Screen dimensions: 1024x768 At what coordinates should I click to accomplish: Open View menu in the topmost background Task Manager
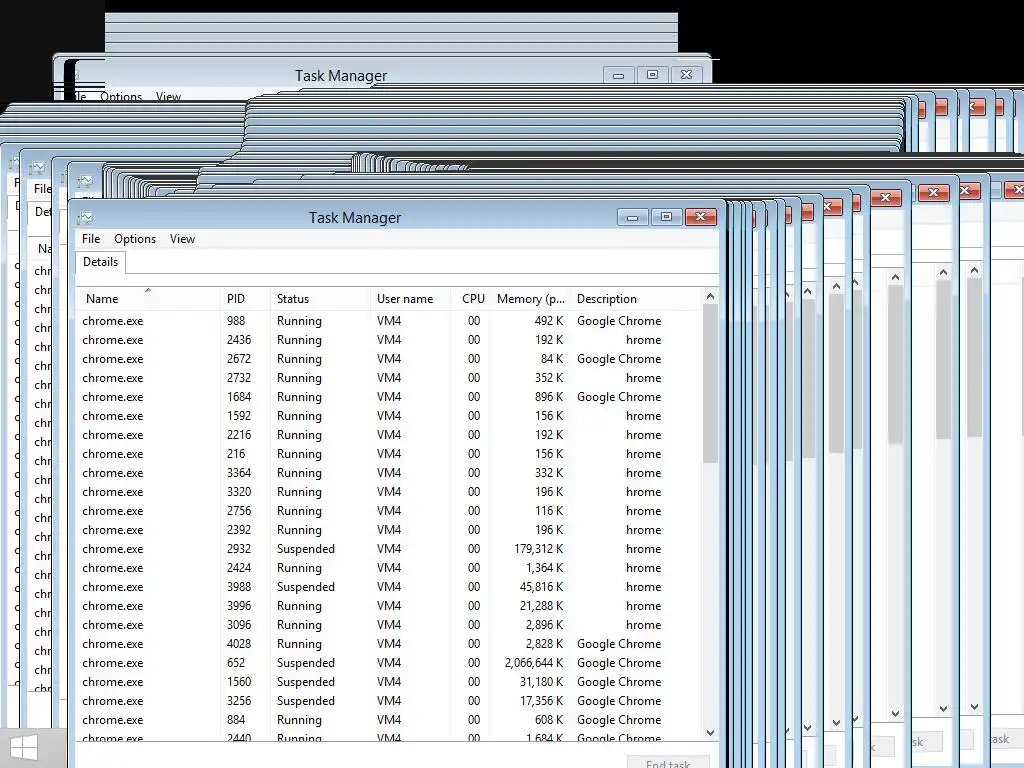click(168, 97)
